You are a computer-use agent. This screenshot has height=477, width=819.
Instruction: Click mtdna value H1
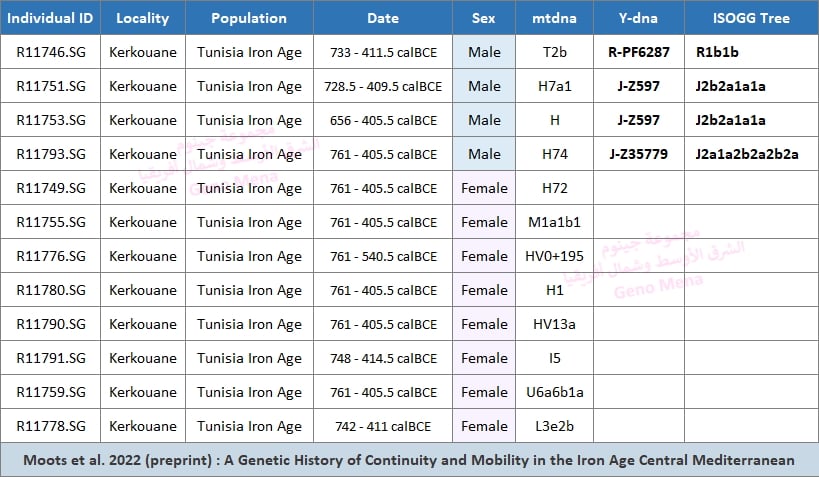pos(554,290)
